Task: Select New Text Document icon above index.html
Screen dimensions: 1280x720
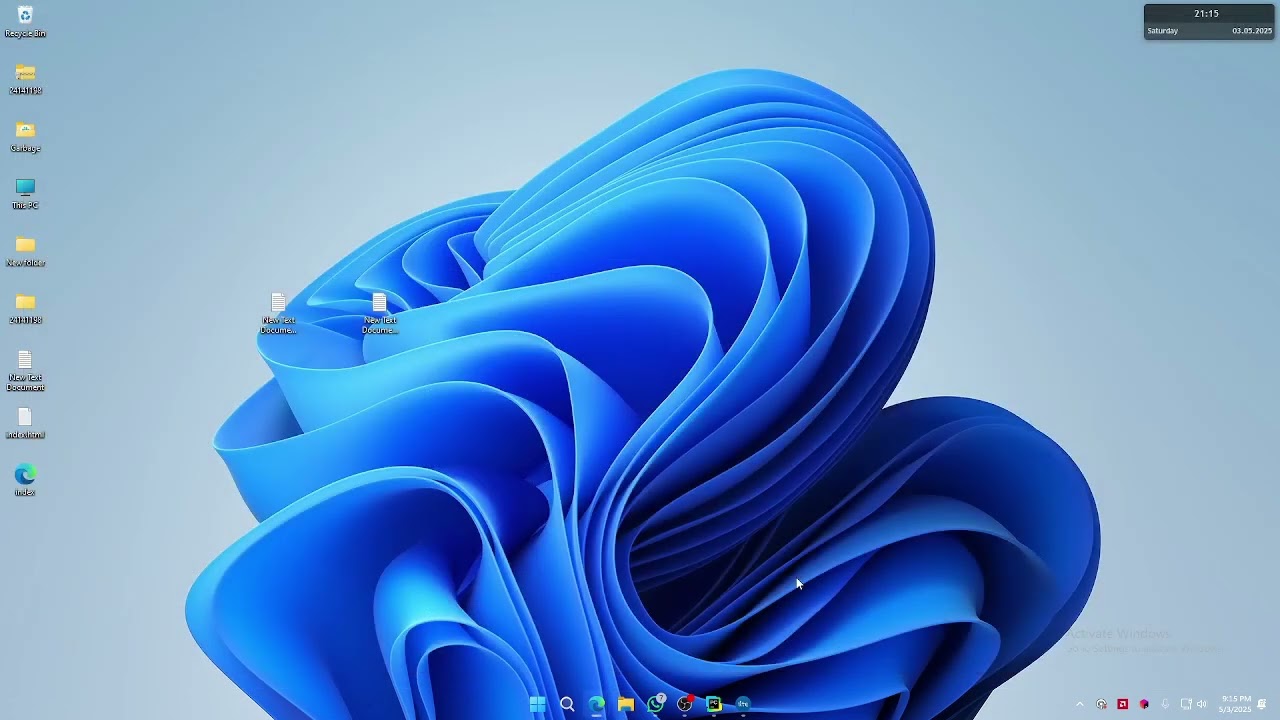Action: (25, 370)
